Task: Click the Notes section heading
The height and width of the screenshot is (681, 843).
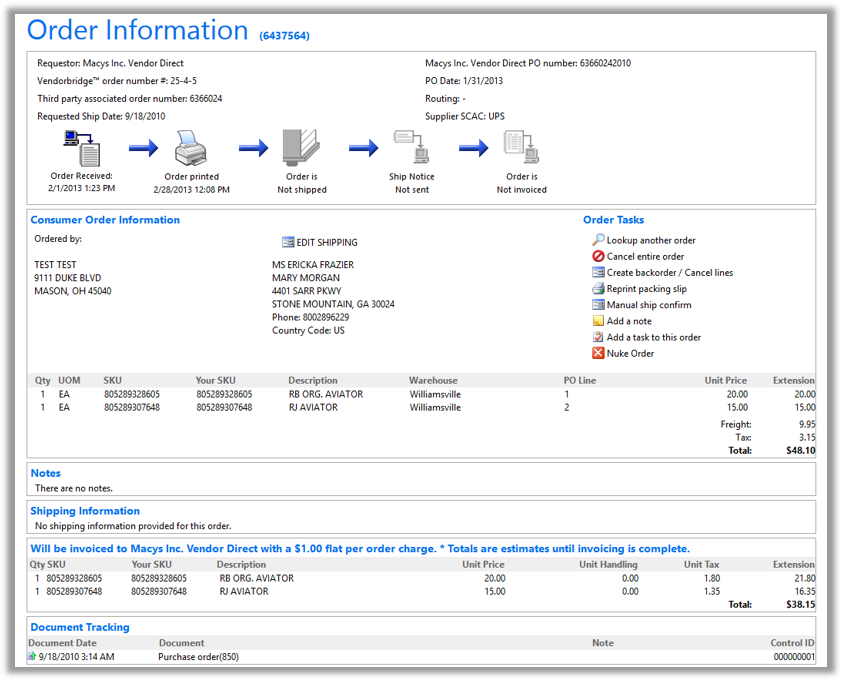Action: pos(45,474)
